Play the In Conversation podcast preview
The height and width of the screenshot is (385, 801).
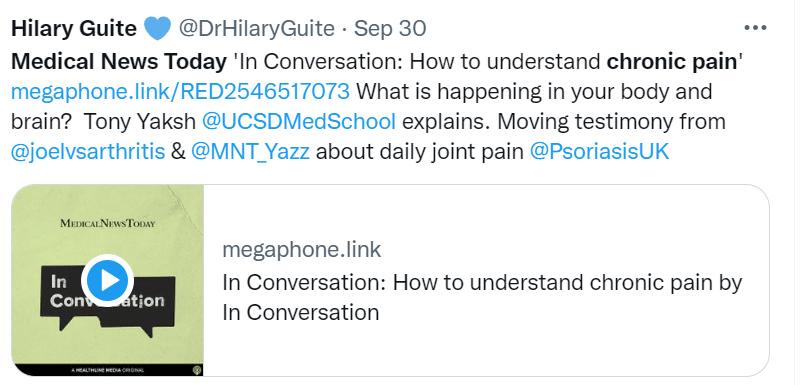pyautogui.click(x=107, y=280)
